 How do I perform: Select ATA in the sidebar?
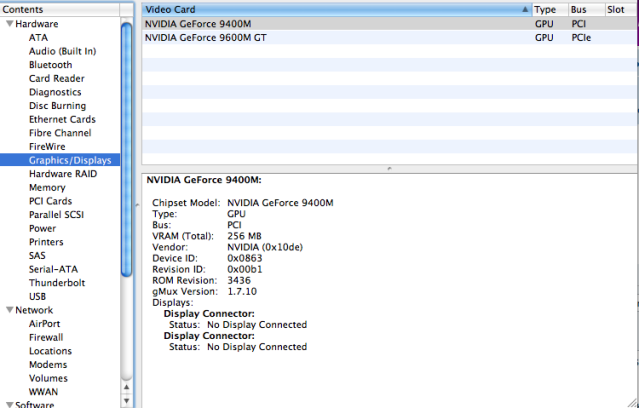pyautogui.click(x=38, y=37)
